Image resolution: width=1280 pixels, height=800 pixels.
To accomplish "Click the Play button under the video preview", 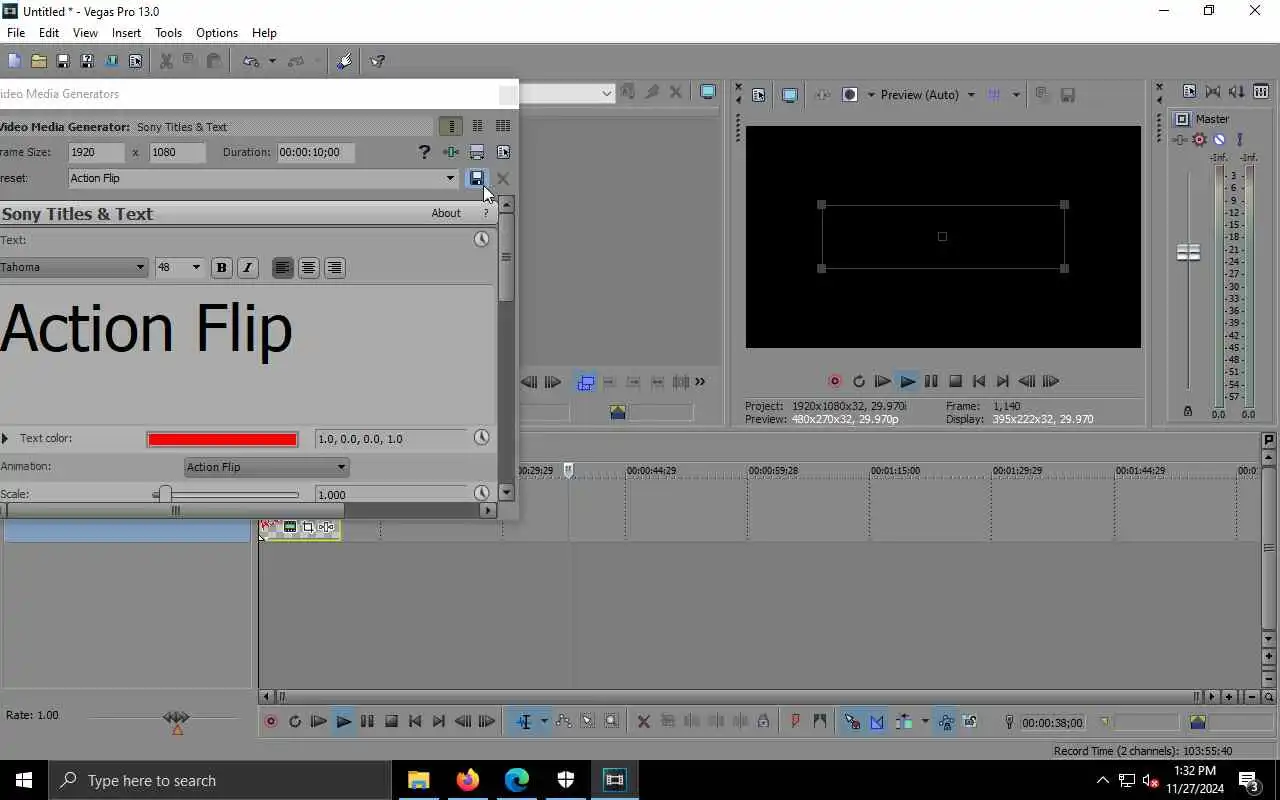I will pyautogui.click(x=907, y=381).
